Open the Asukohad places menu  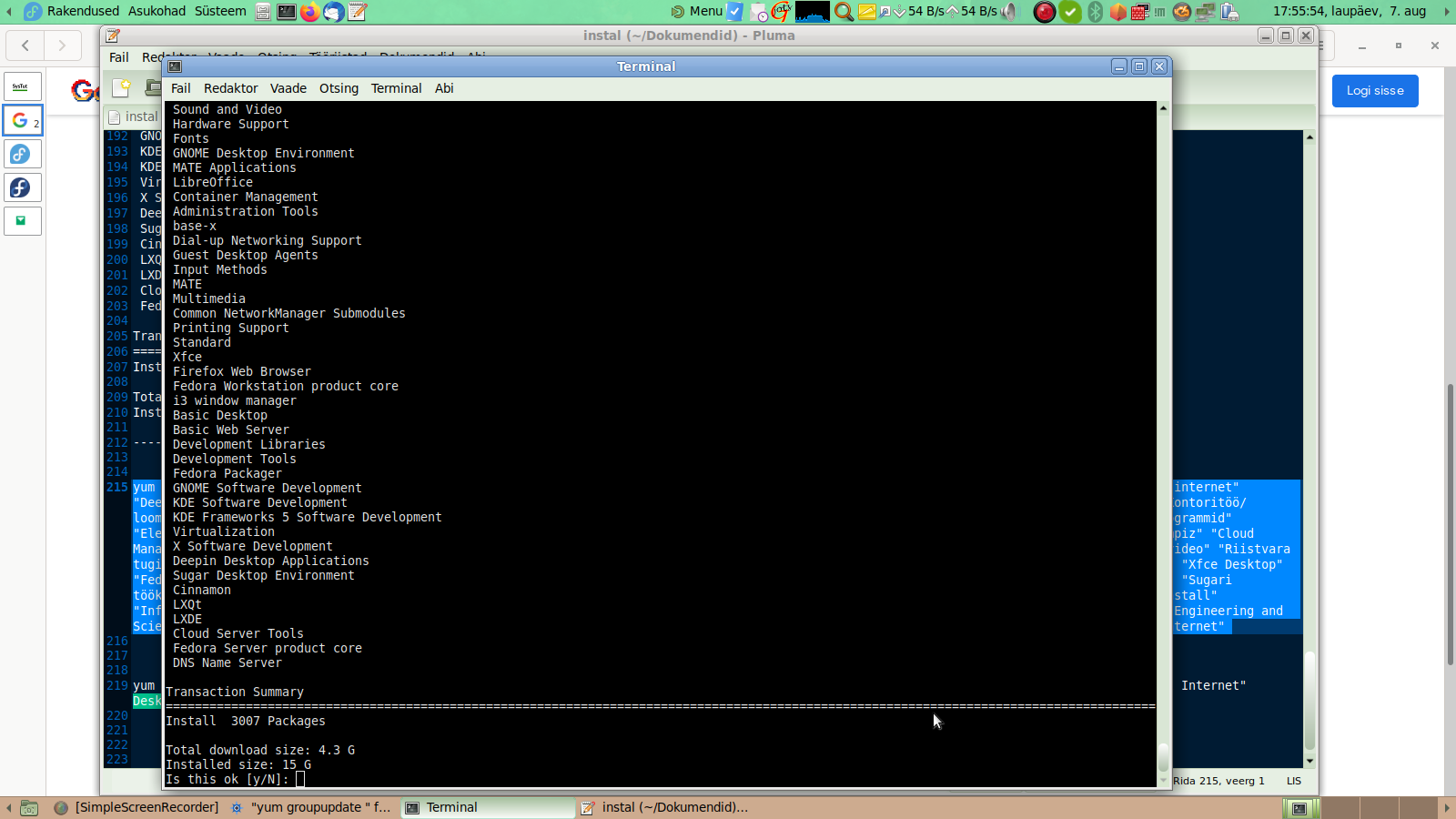click(157, 11)
